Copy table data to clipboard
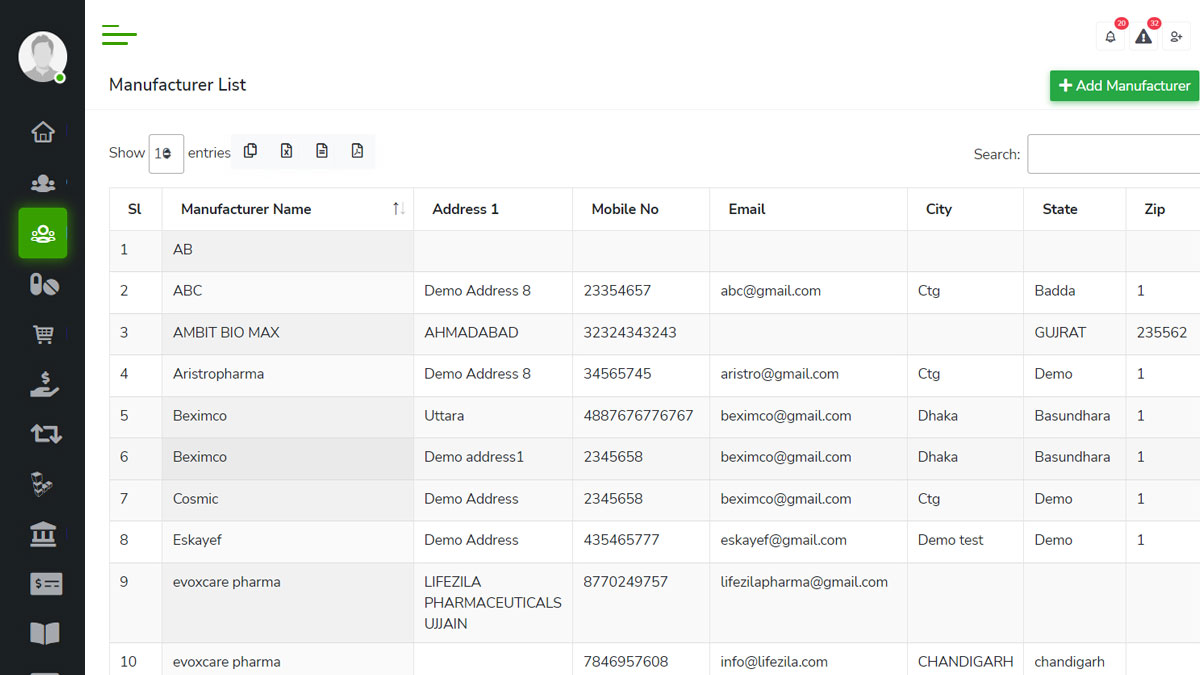 250,151
